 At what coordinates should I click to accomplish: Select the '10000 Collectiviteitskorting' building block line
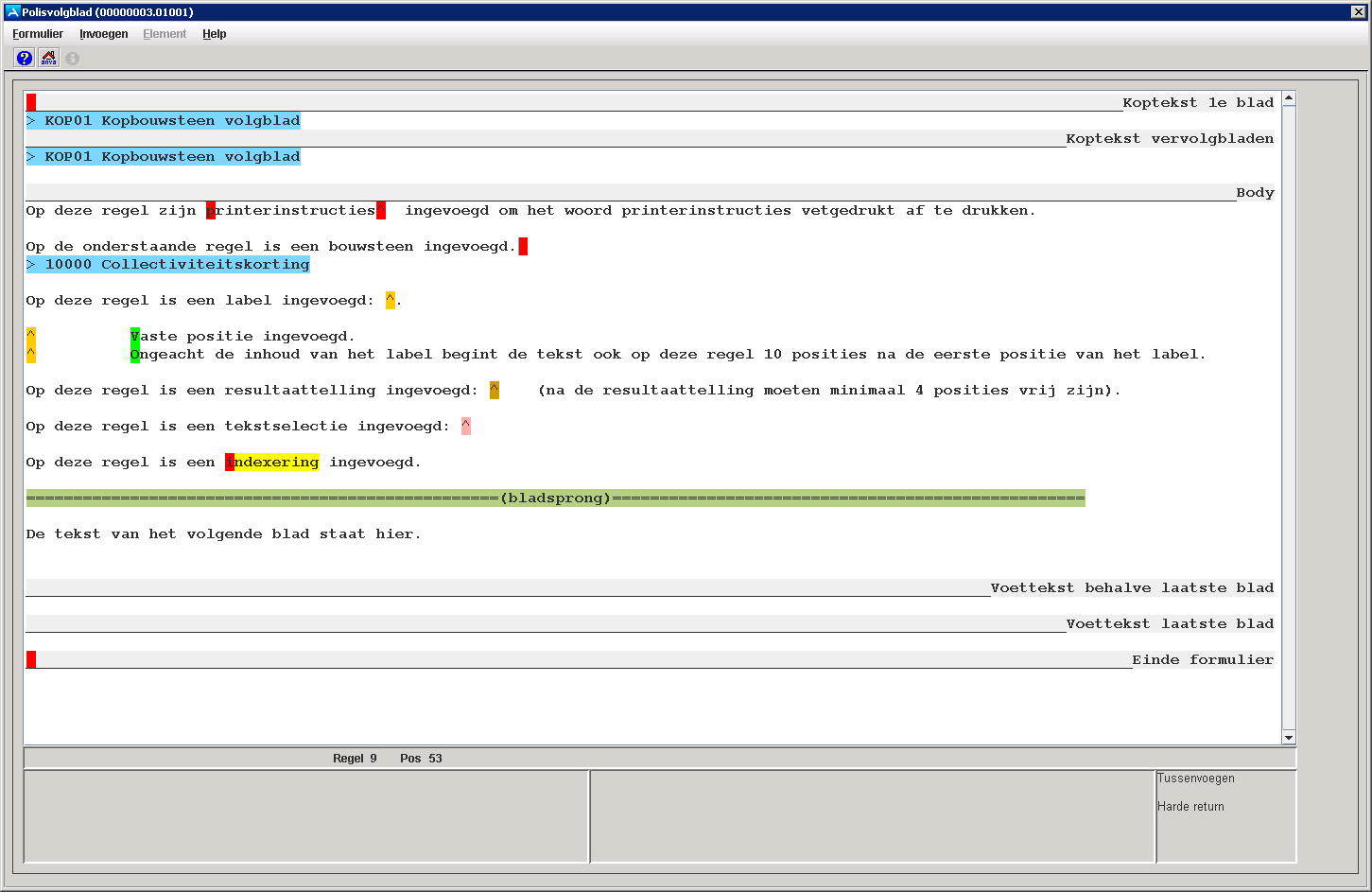tap(168, 265)
